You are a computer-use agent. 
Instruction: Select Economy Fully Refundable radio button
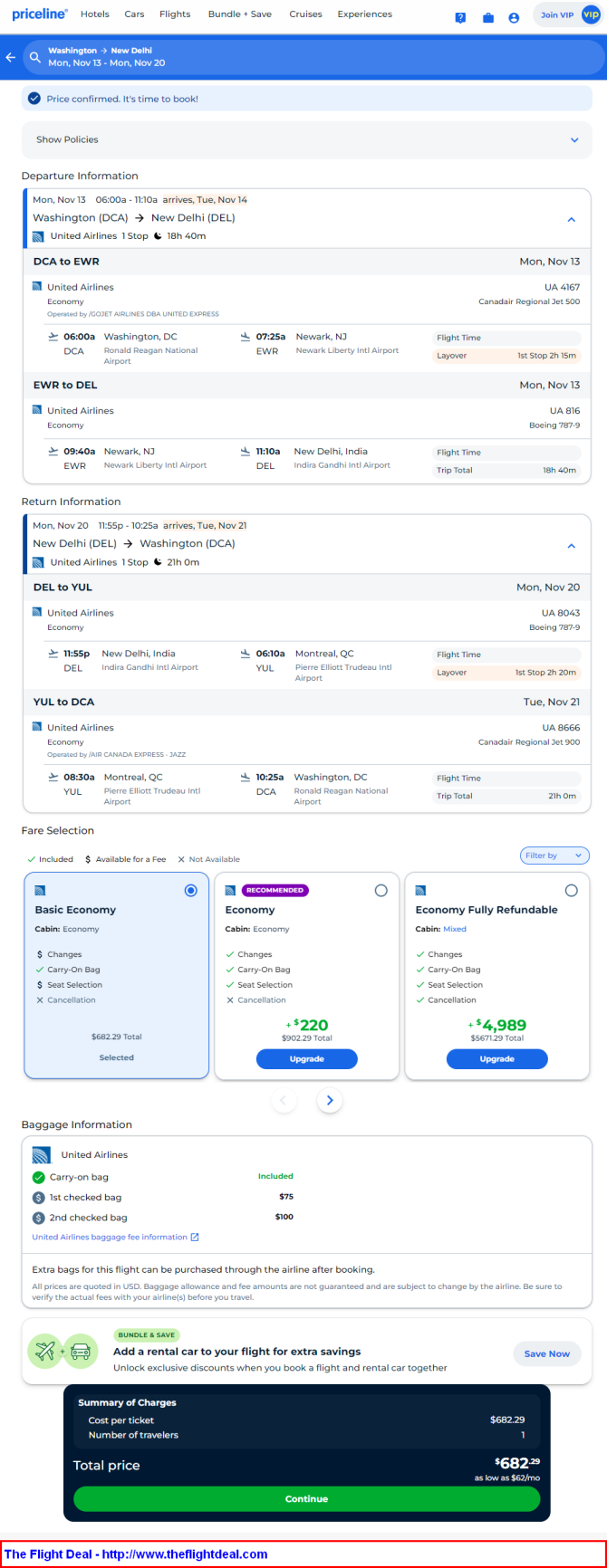(x=571, y=891)
